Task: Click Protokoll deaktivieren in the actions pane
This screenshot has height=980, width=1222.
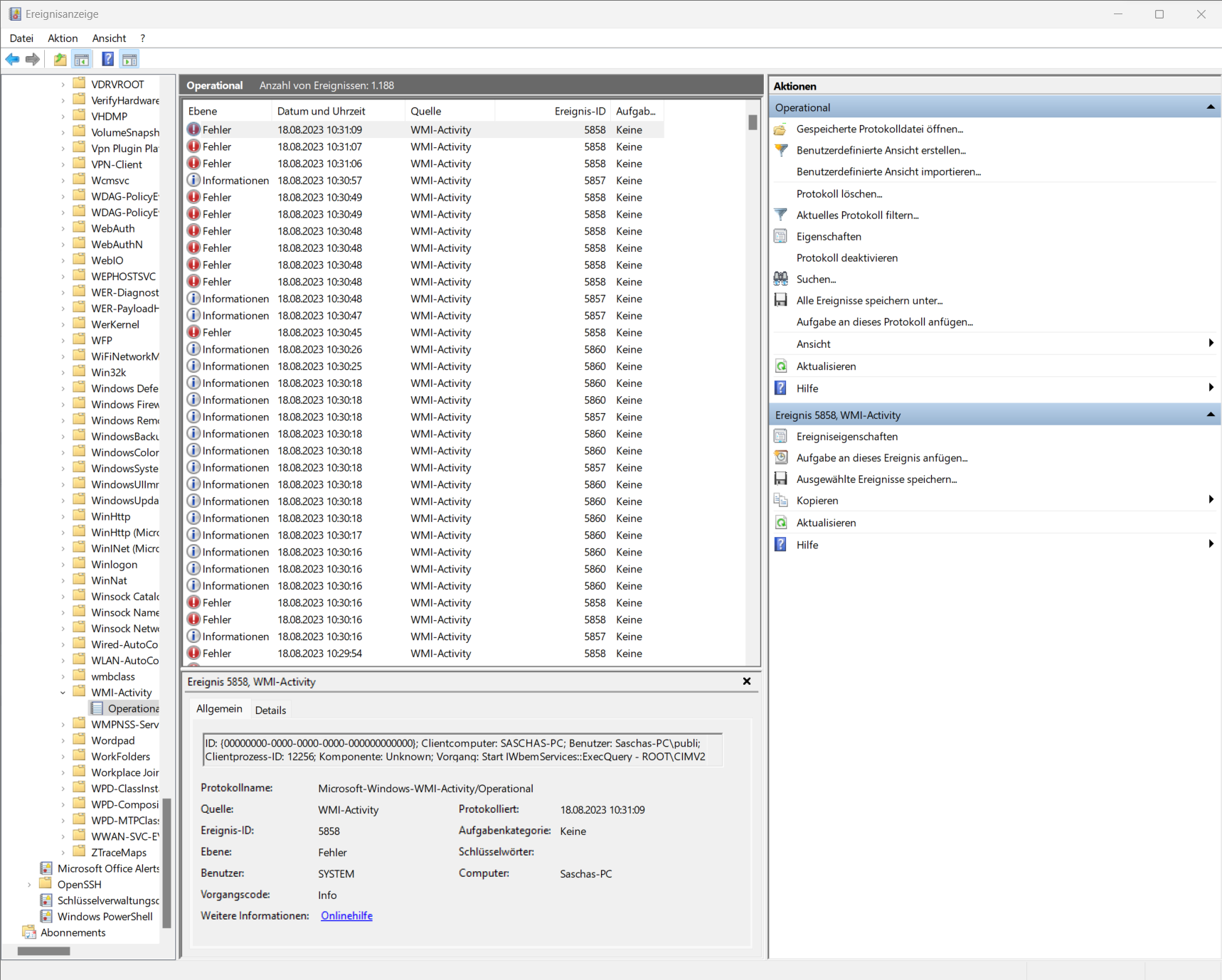Action: pos(847,258)
